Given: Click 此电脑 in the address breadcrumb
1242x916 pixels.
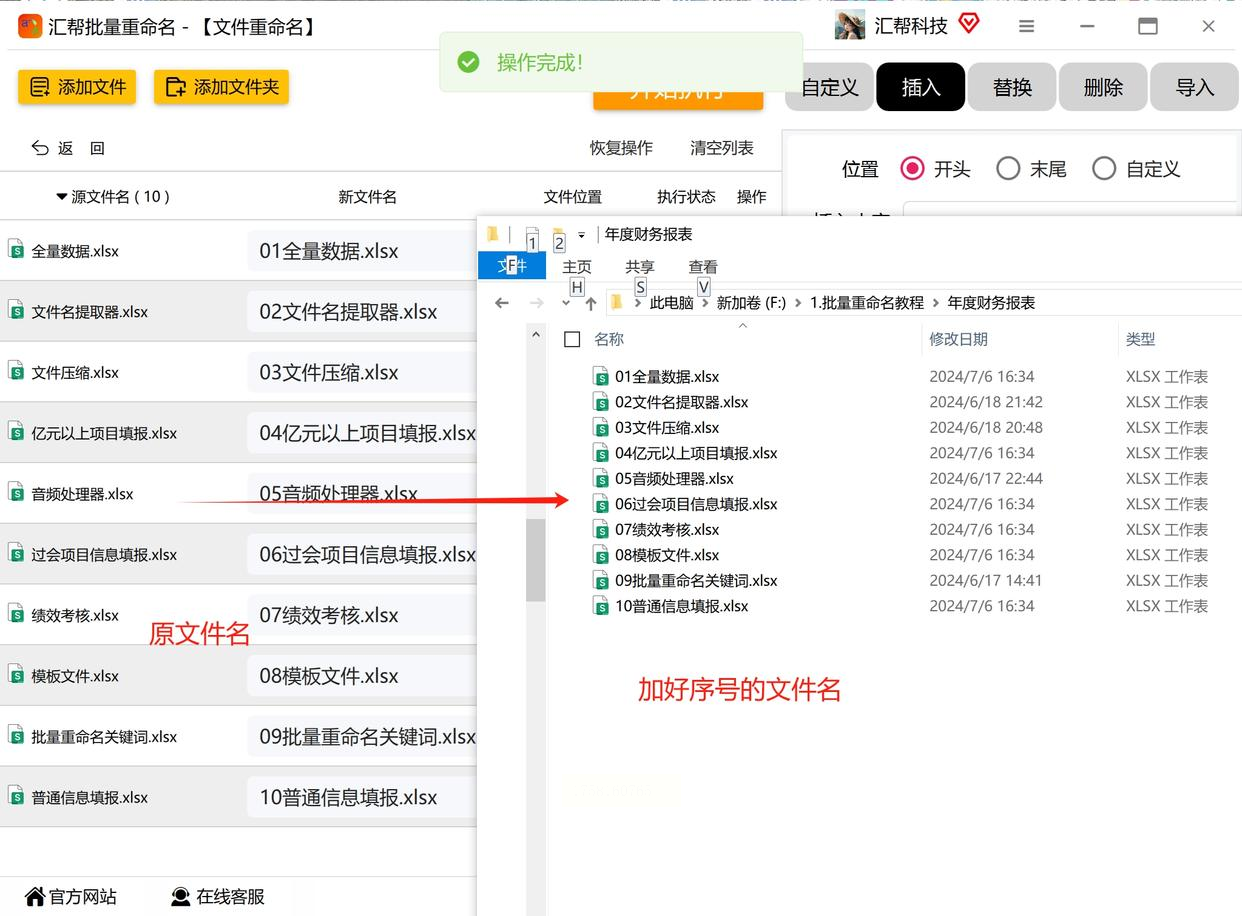Looking at the screenshot, I should coord(671,303).
